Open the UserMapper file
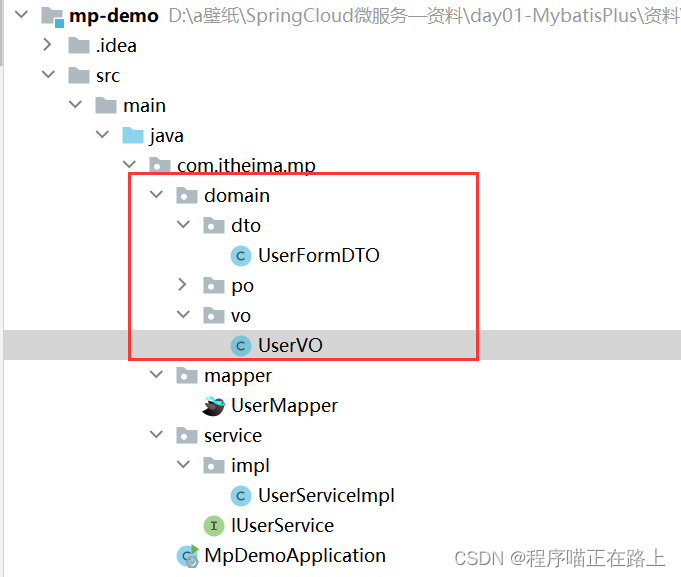 tap(284, 406)
